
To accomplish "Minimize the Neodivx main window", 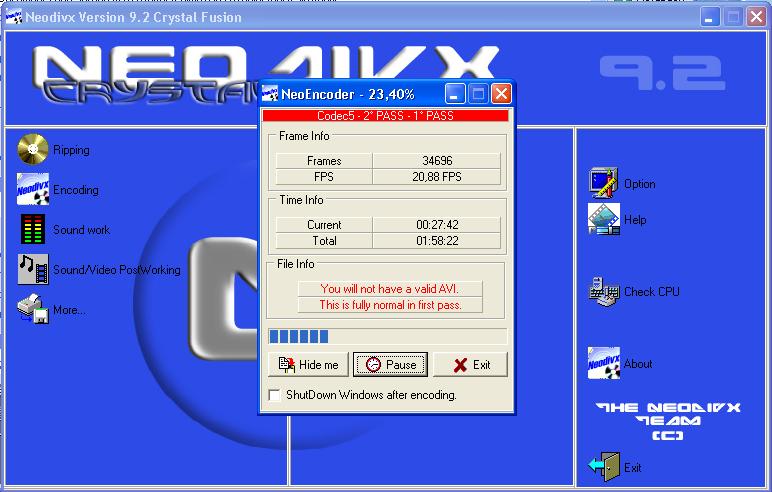I will pyautogui.click(x=710, y=17).
